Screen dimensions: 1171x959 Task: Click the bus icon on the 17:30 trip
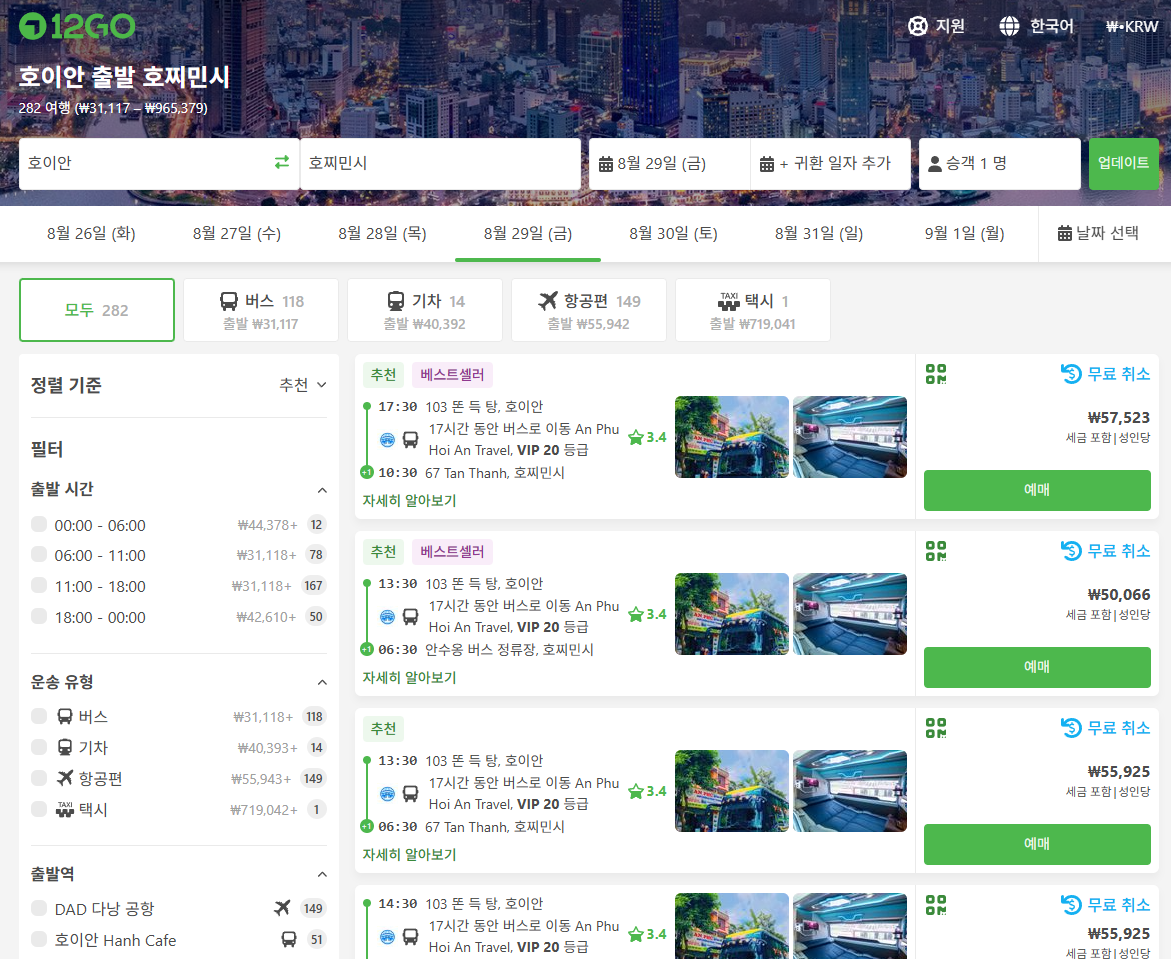[x=410, y=439]
